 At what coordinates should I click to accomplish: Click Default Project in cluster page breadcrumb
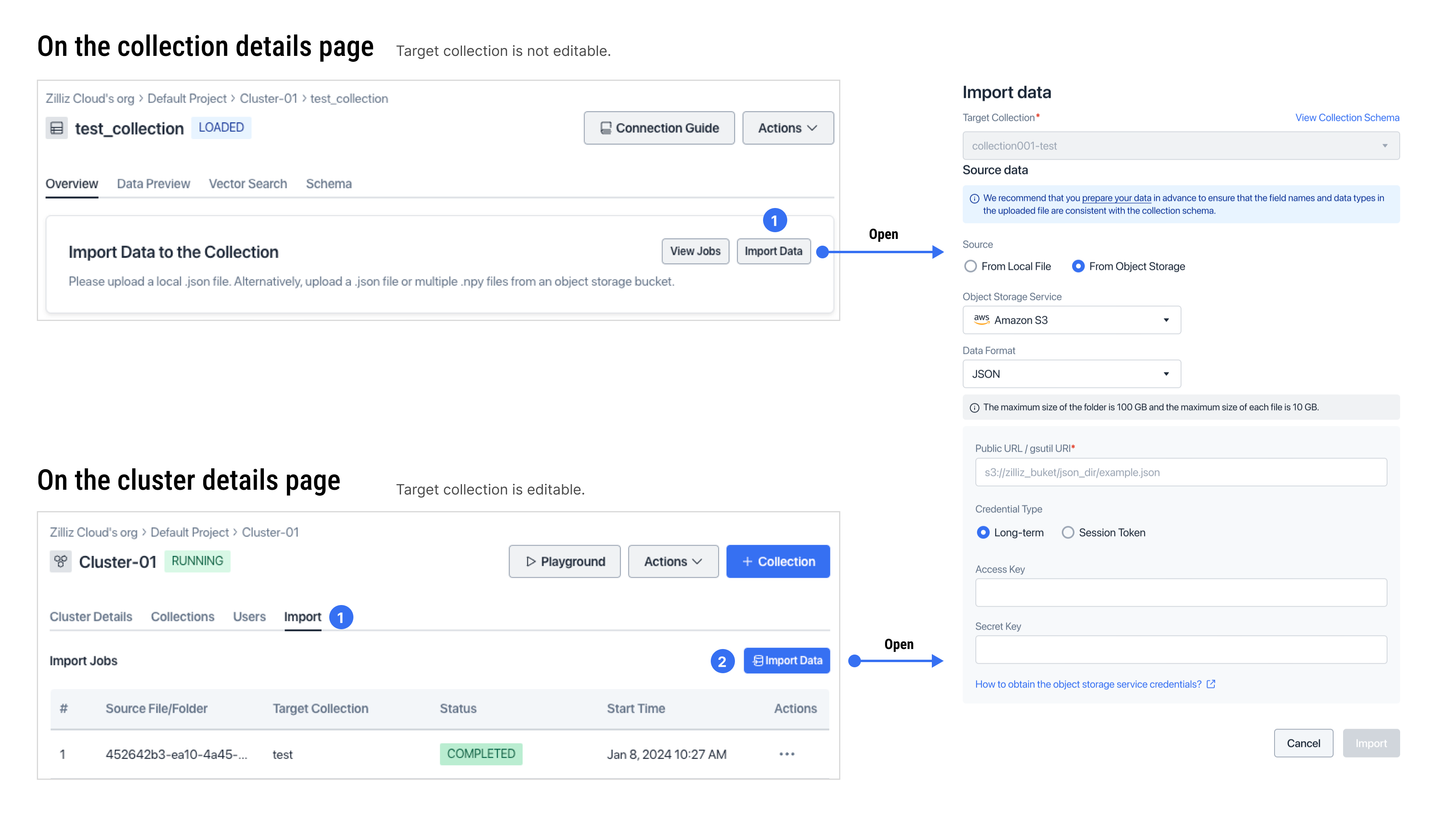click(x=189, y=533)
